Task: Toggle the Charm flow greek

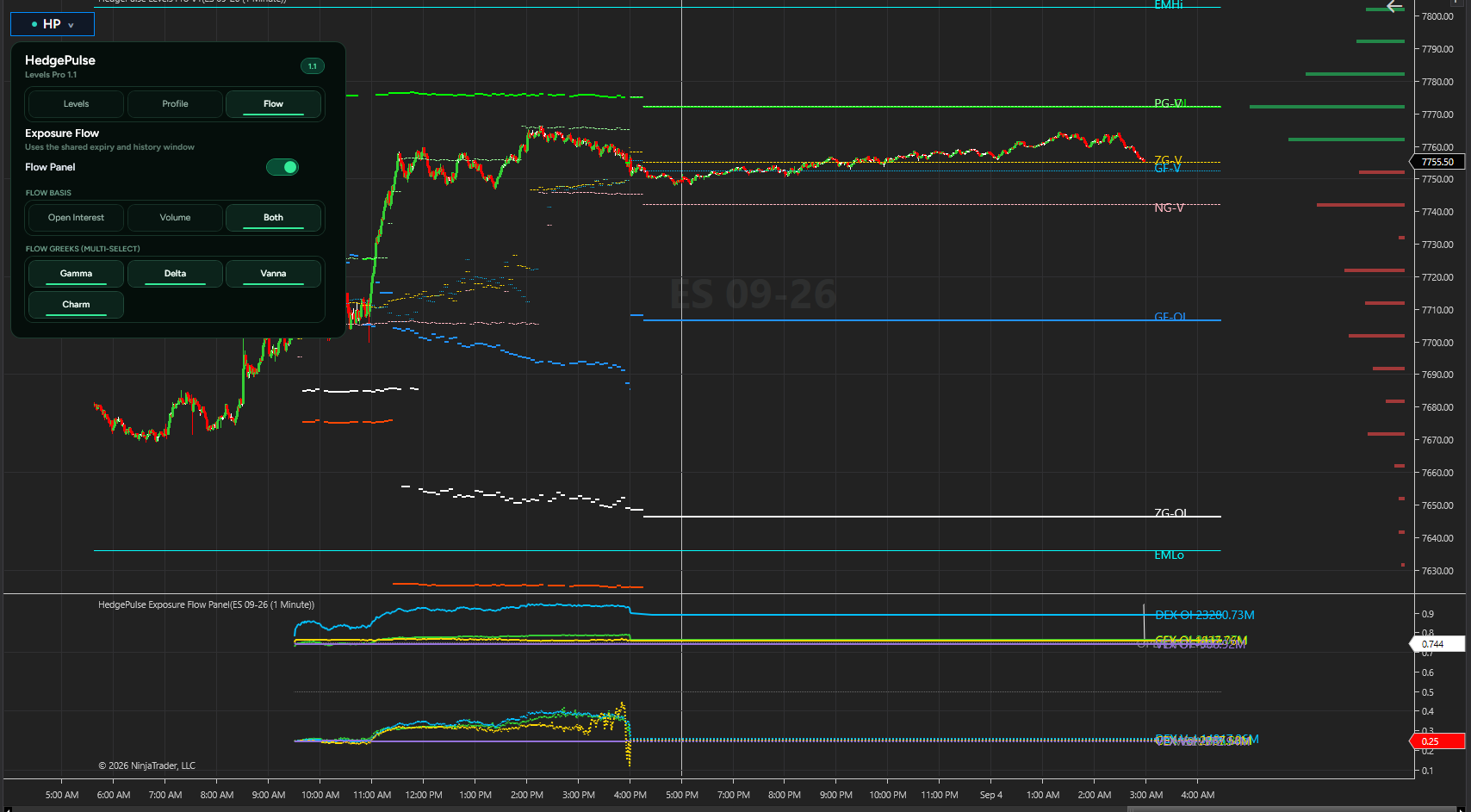Action: click(x=76, y=305)
